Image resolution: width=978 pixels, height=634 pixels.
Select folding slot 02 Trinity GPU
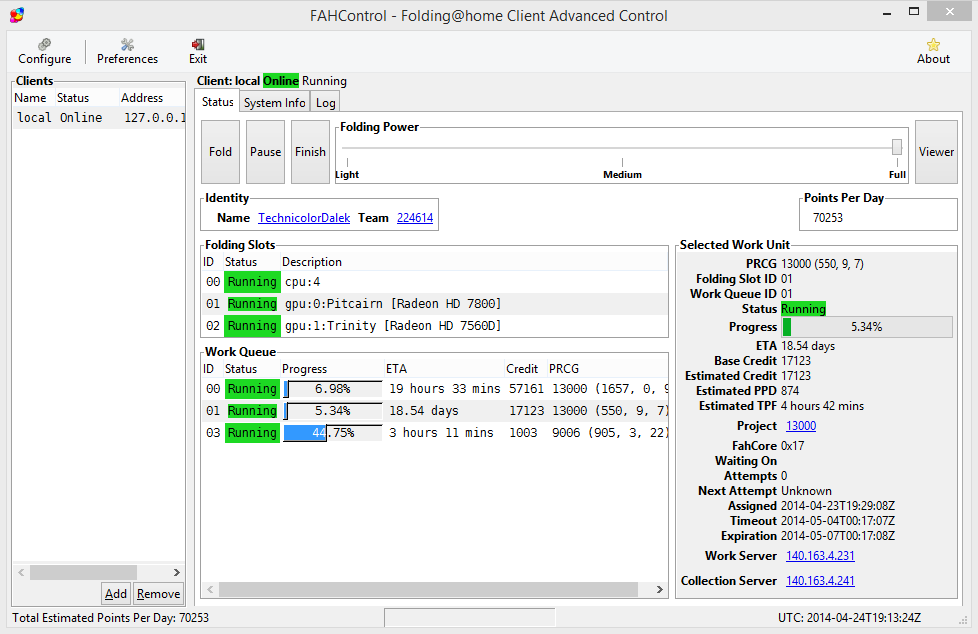click(x=435, y=326)
